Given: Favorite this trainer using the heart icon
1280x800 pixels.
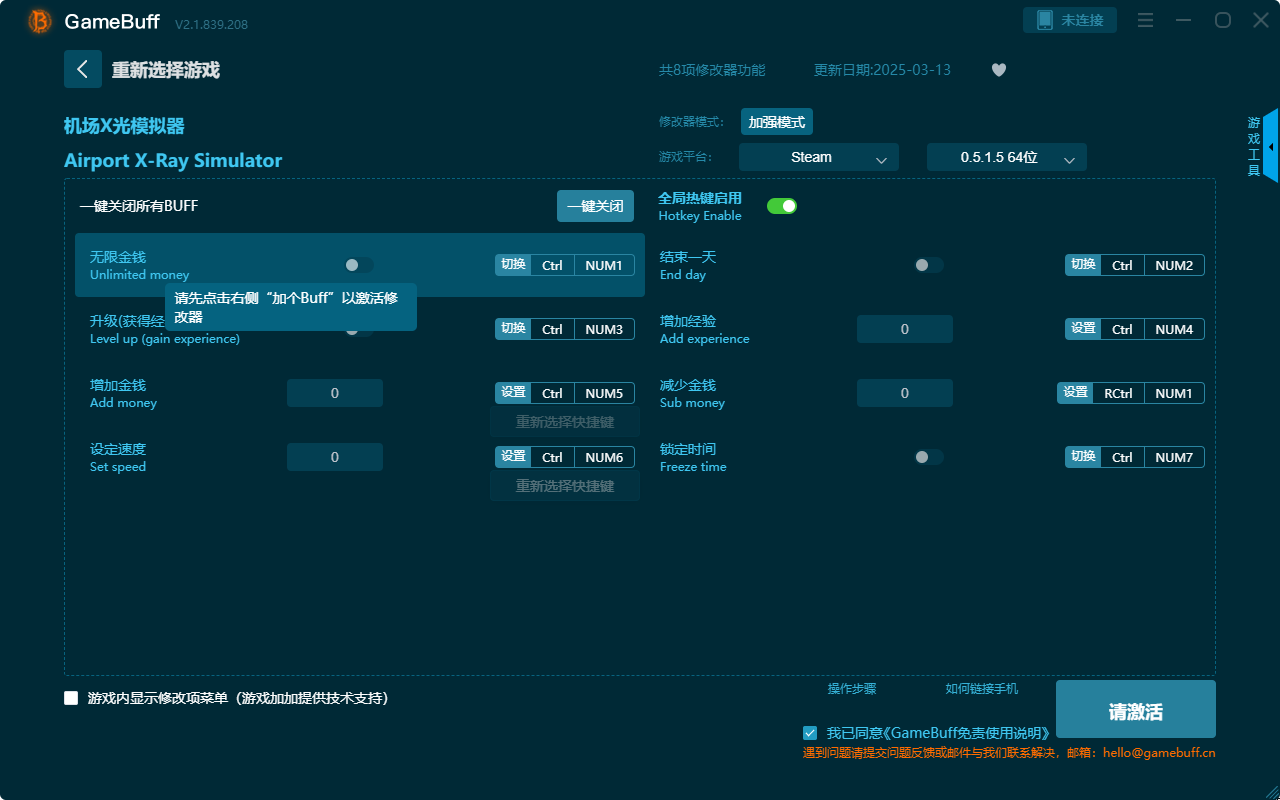Looking at the screenshot, I should pos(998,70).
